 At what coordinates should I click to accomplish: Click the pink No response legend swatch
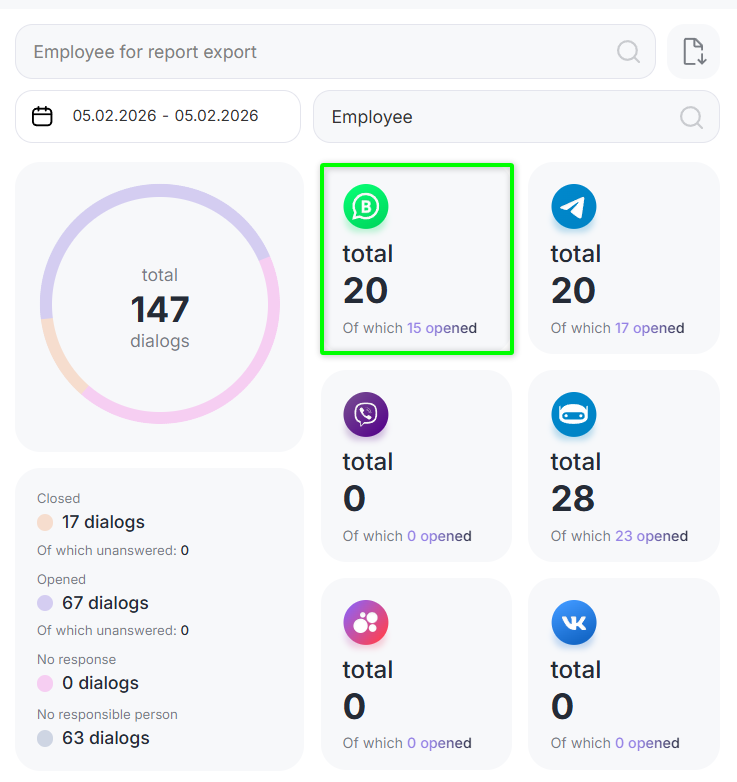(45, 684)
